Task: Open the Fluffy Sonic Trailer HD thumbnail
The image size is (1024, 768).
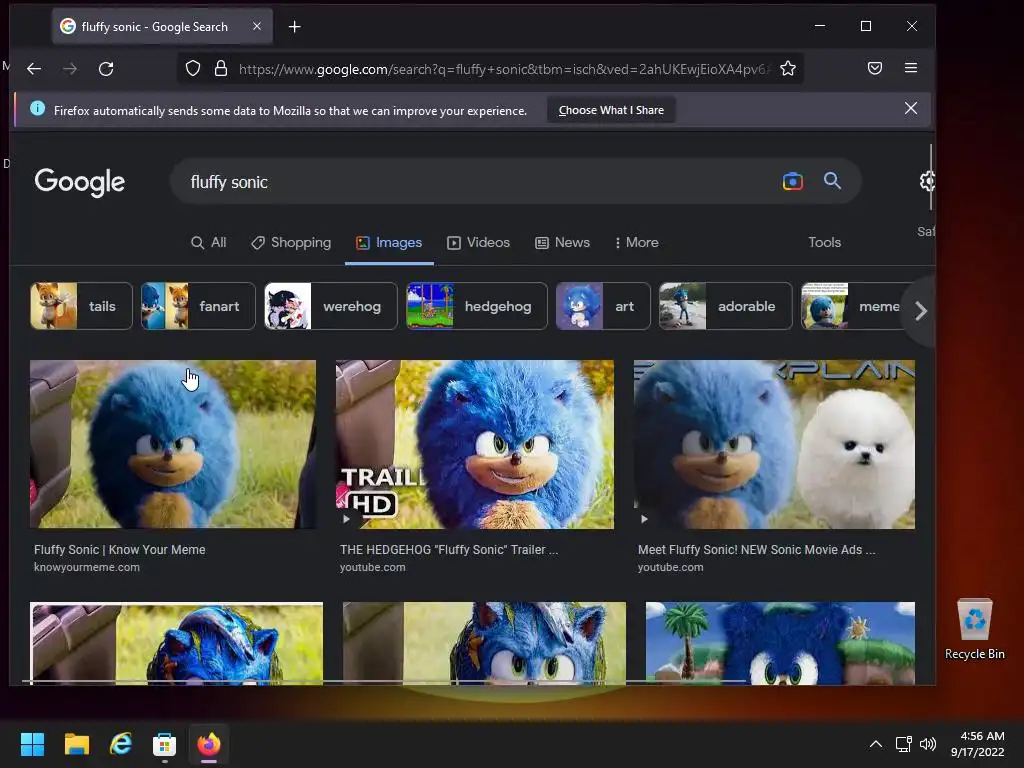Action: coord(475,444)
